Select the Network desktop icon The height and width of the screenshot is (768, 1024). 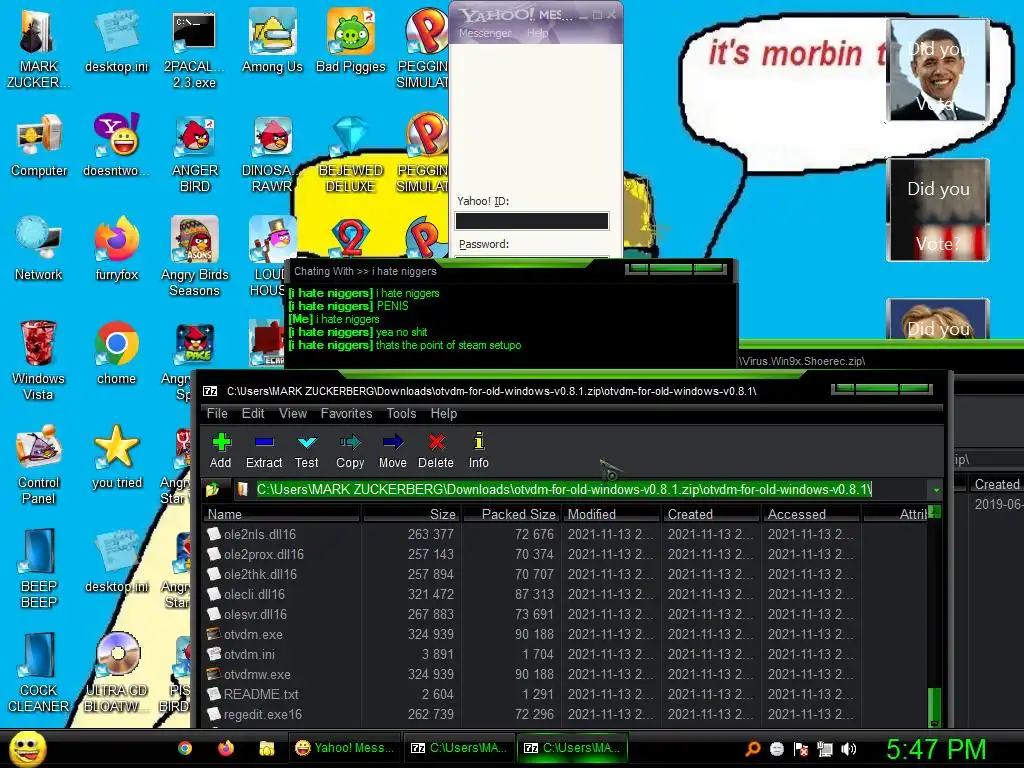(x=39, y=249)
